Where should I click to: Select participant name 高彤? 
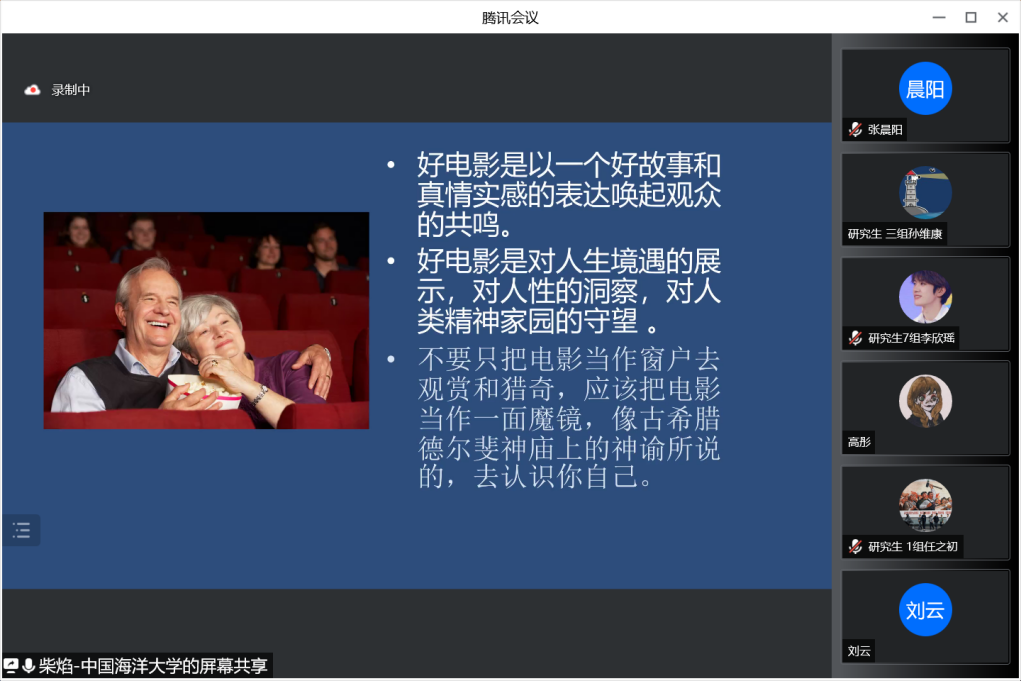pos(859,442)
